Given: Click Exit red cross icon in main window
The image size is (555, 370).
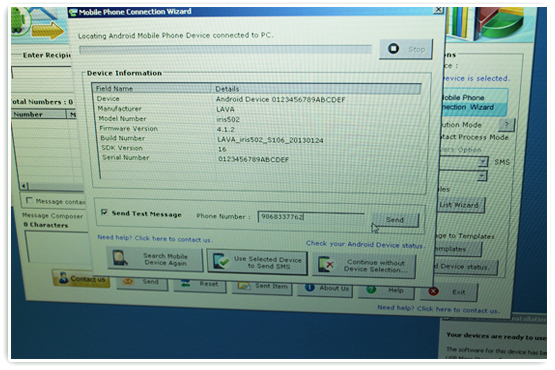Looking at the screenshot, I should click(x=433, y=291).
